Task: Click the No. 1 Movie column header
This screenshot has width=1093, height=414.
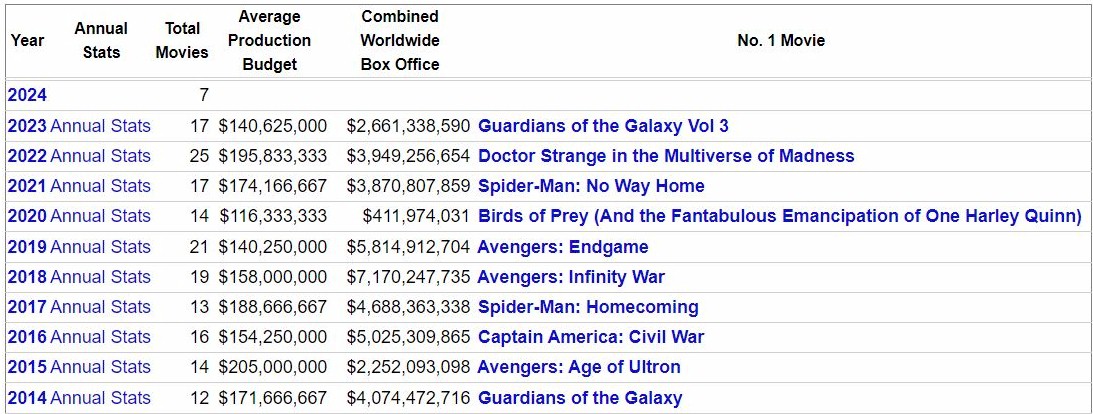Action: pos(780,41)
